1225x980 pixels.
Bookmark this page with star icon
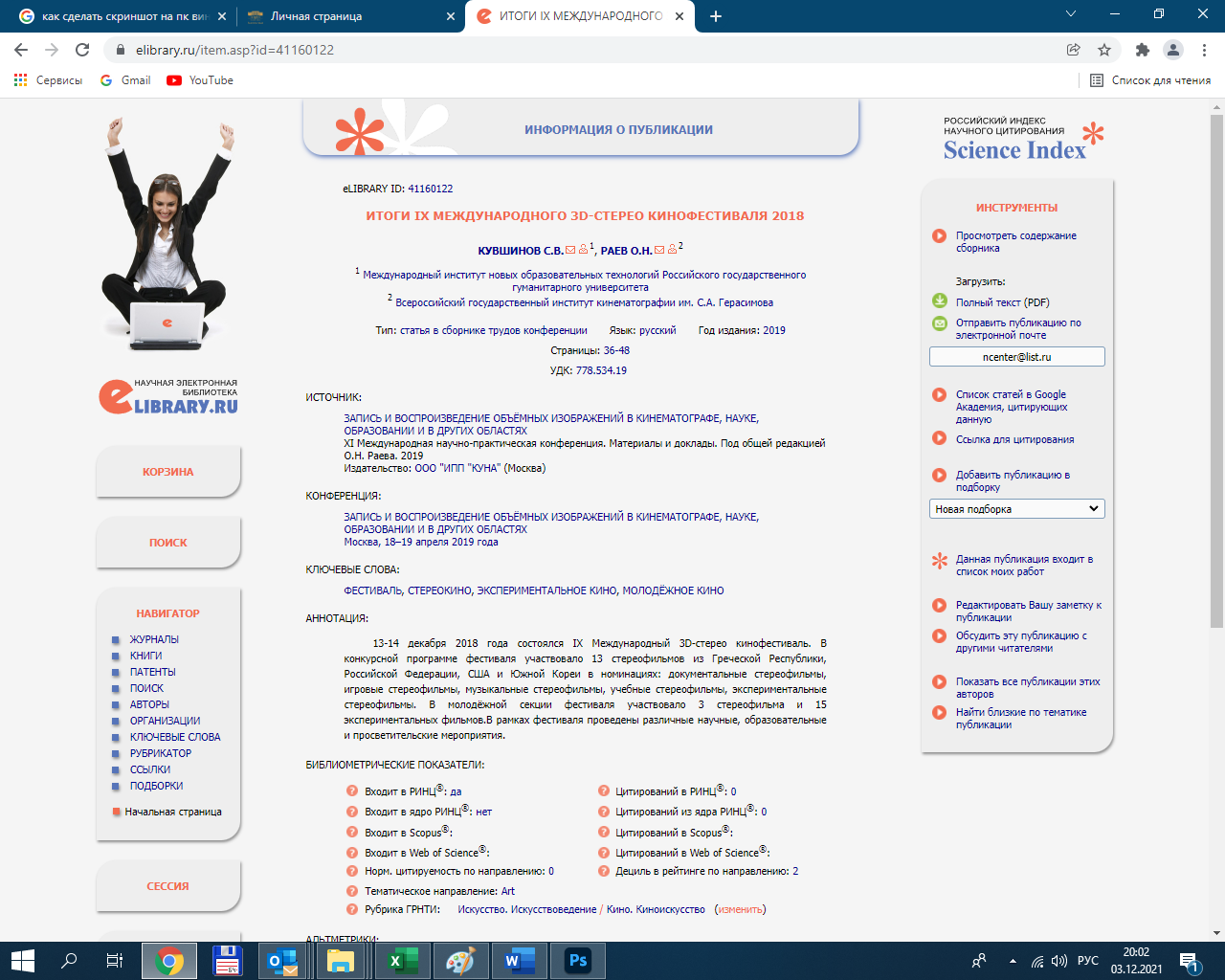1104,50
